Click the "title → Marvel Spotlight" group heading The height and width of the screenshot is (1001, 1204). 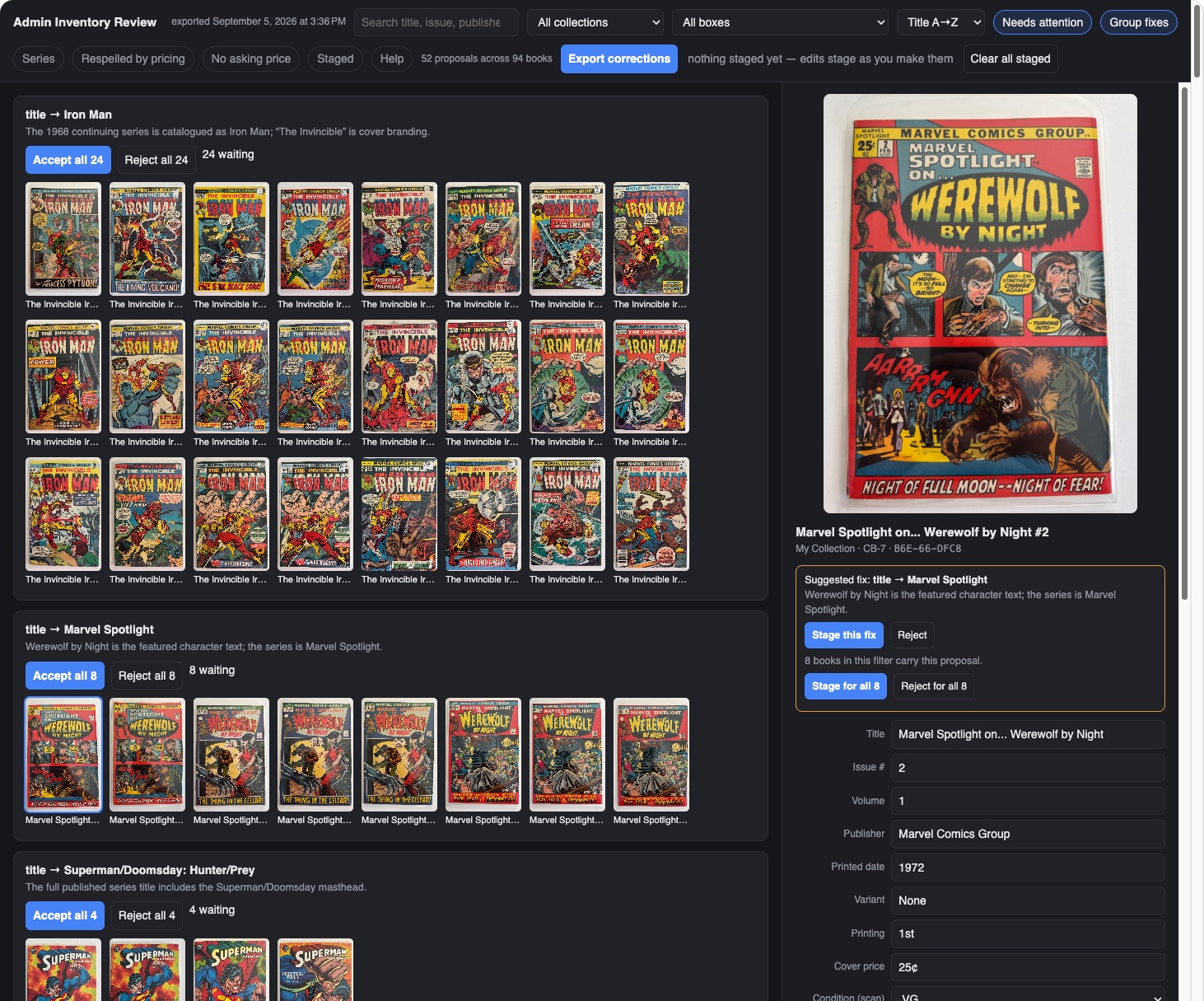(90, 629)
